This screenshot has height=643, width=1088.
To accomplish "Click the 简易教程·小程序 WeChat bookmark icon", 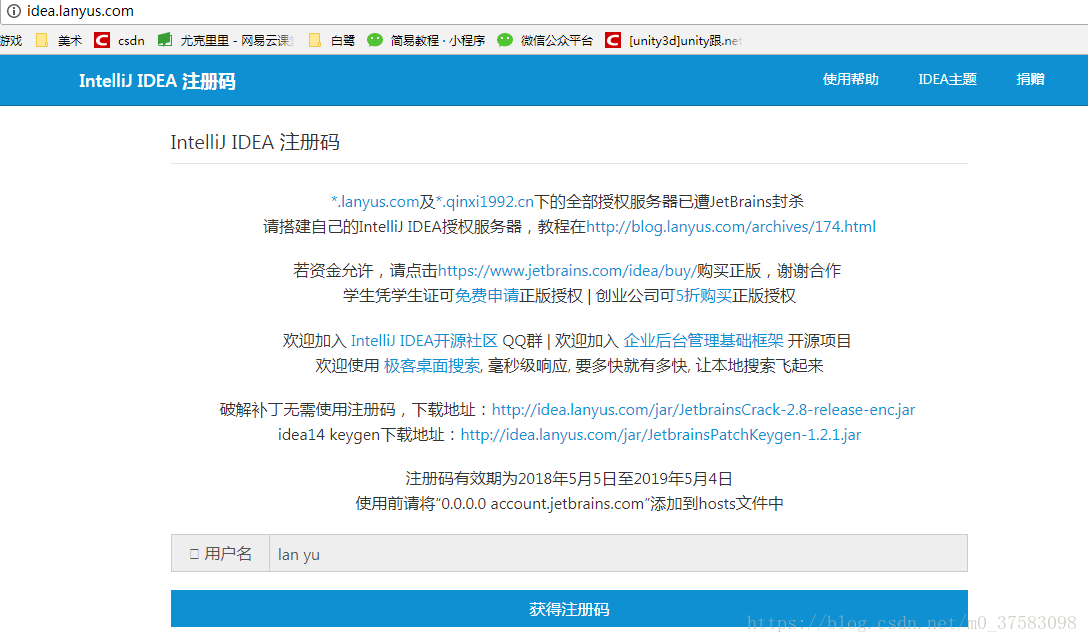I will [375, 40].
